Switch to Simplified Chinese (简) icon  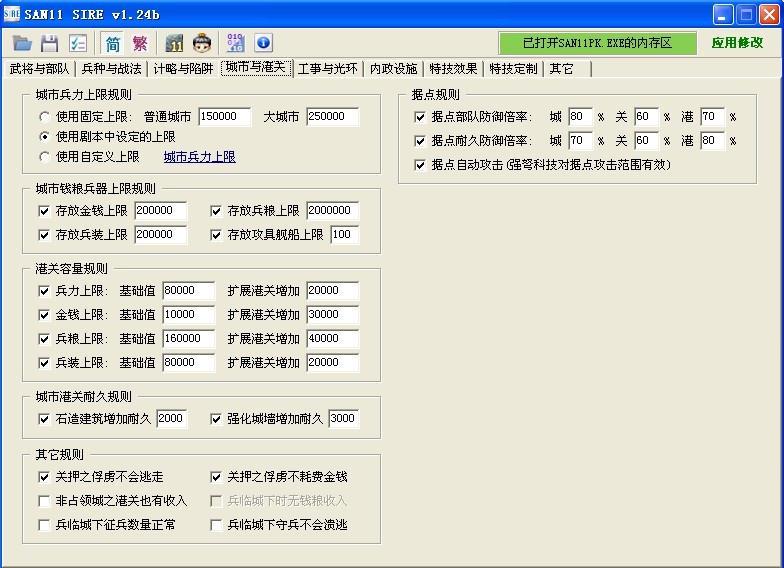tap(113, 43)
